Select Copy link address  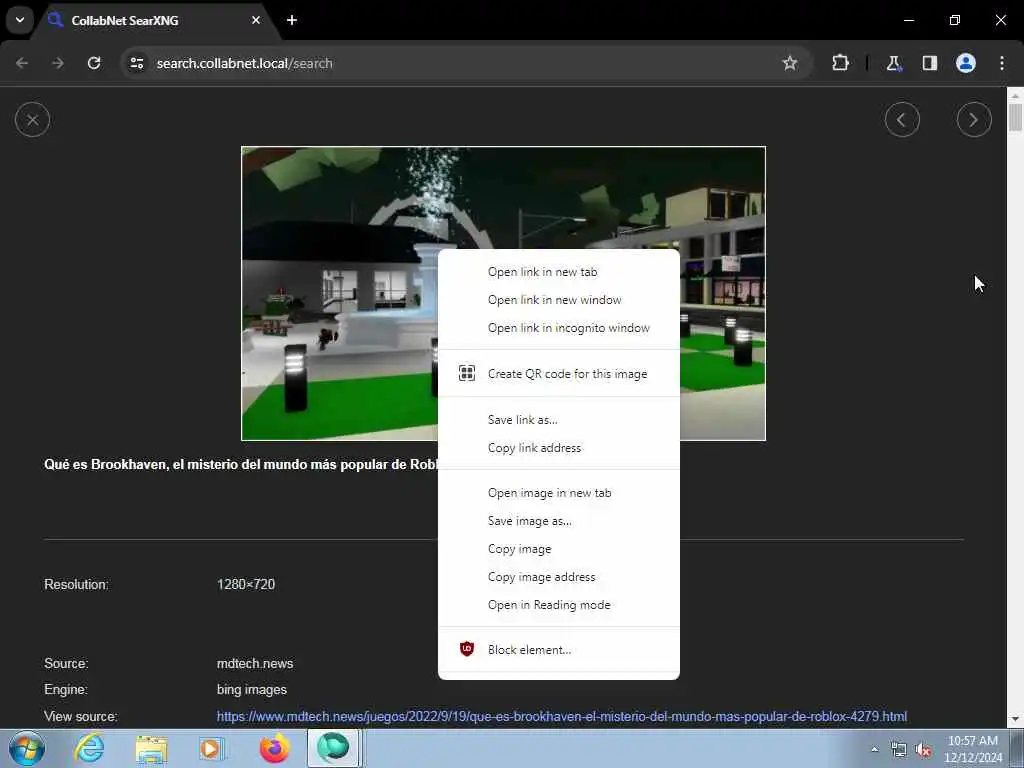coord(558,448)
